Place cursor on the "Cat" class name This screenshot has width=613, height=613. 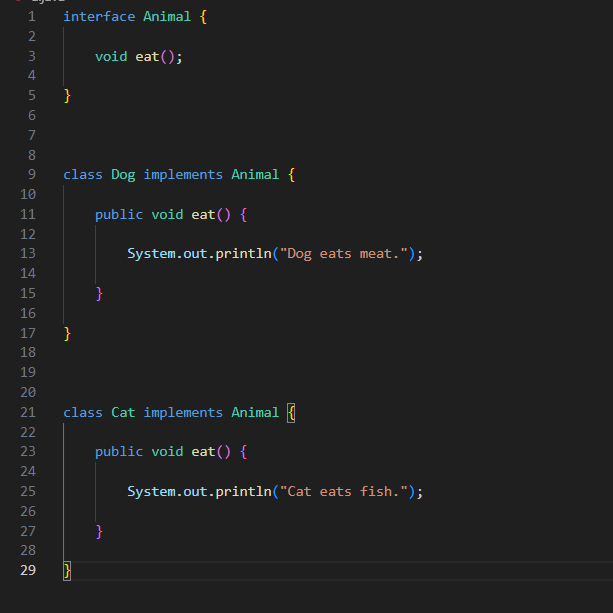pos(123,412)
